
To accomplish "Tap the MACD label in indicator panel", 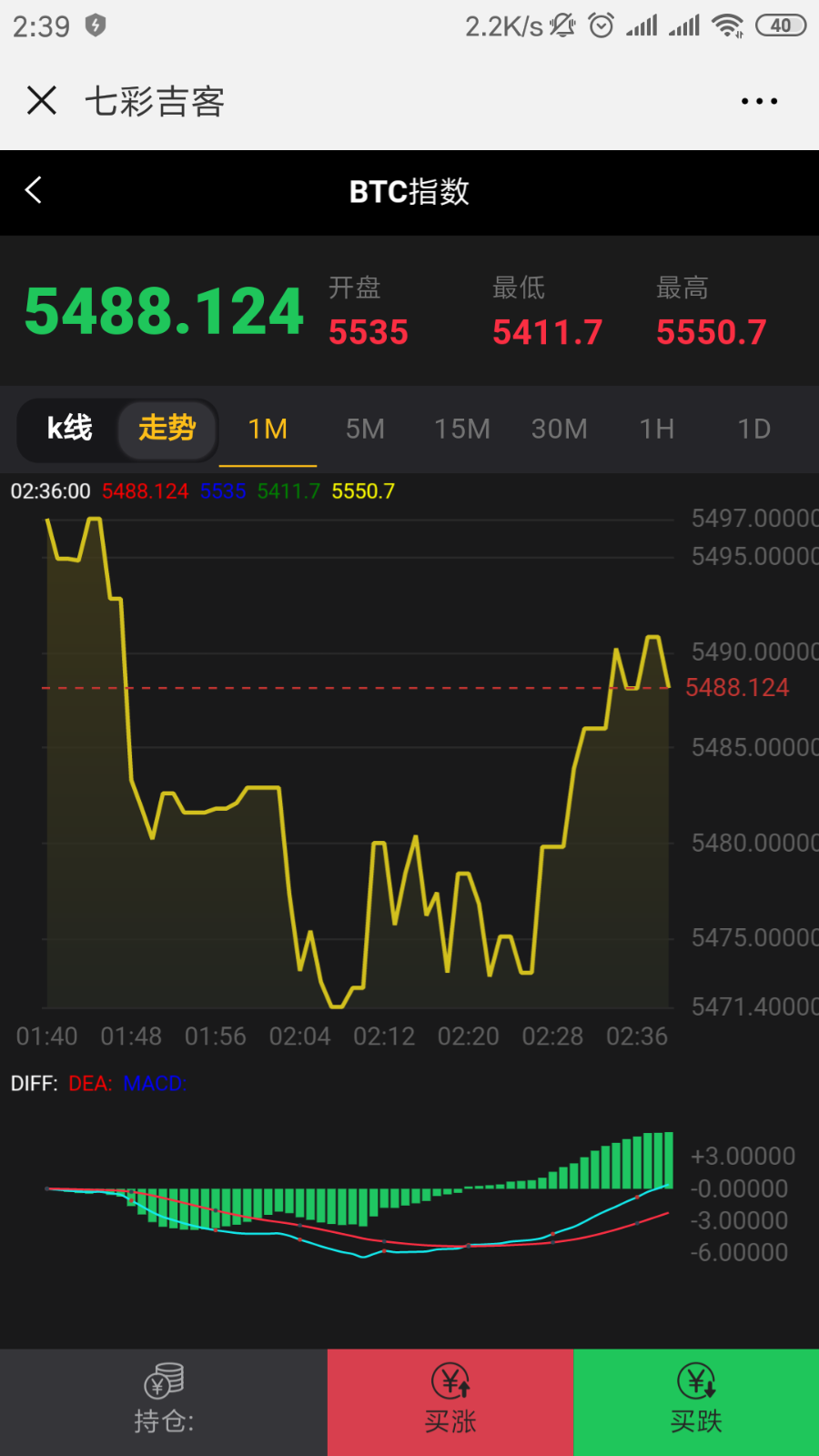I will (x=153, y=1084).
